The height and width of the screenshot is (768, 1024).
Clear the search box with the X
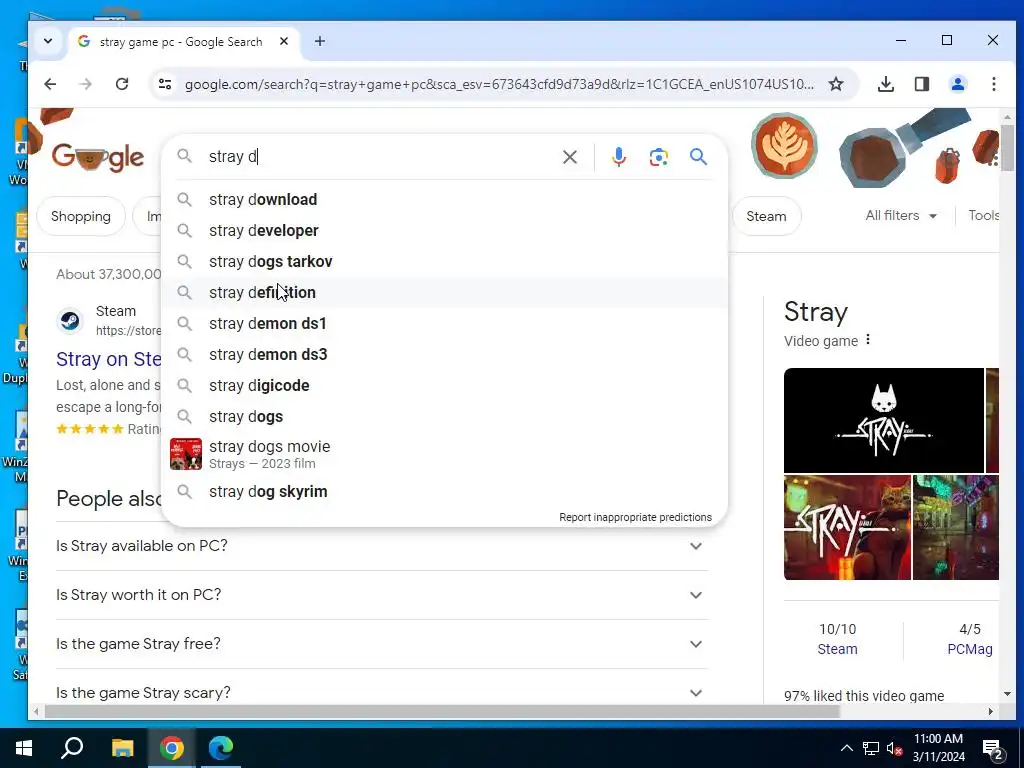pyautogui.click(x=569, y=157)
